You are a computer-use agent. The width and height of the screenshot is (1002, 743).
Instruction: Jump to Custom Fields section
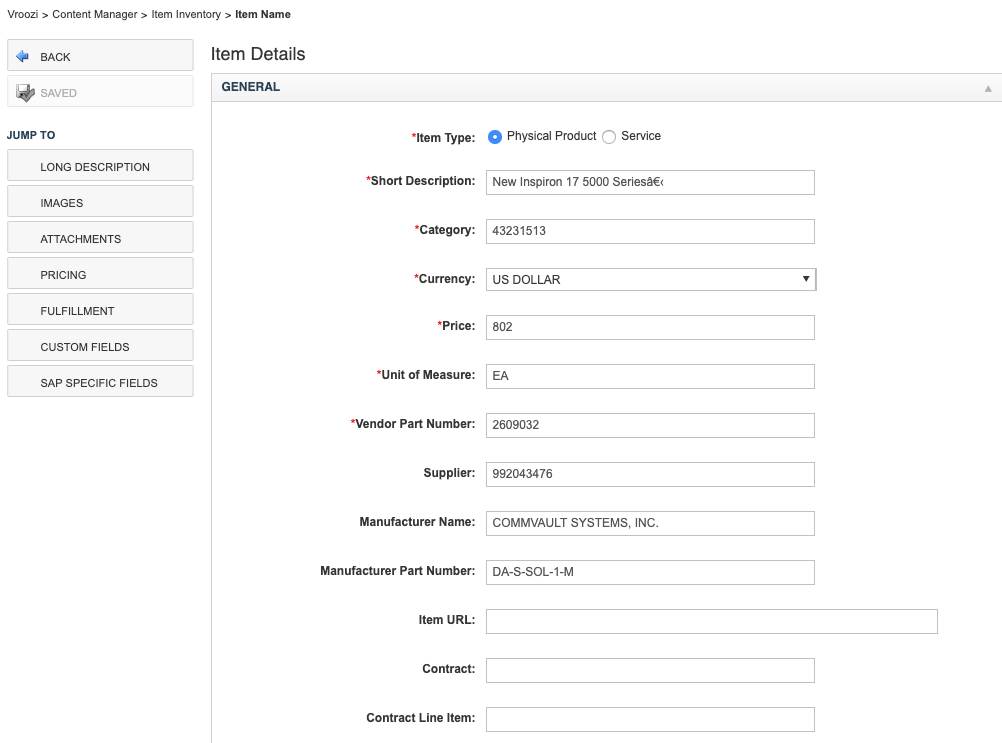[100, 346]
